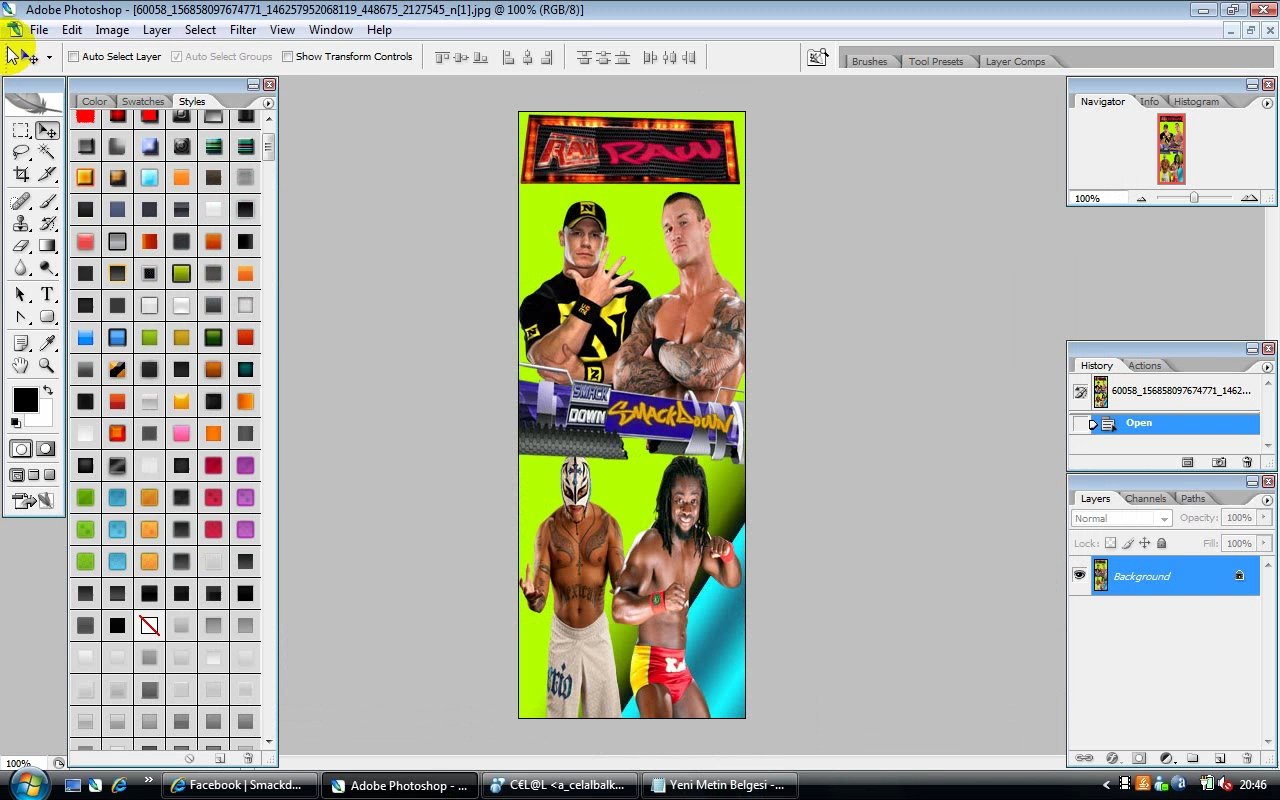Choose the Lasso tool
Image resolution: width=1280 pixels, height=800 pixels.
[21, 152]
